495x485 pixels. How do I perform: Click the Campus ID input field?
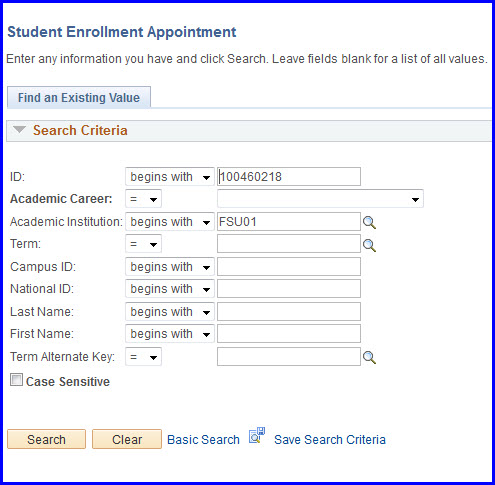click(x=289, y=267)
